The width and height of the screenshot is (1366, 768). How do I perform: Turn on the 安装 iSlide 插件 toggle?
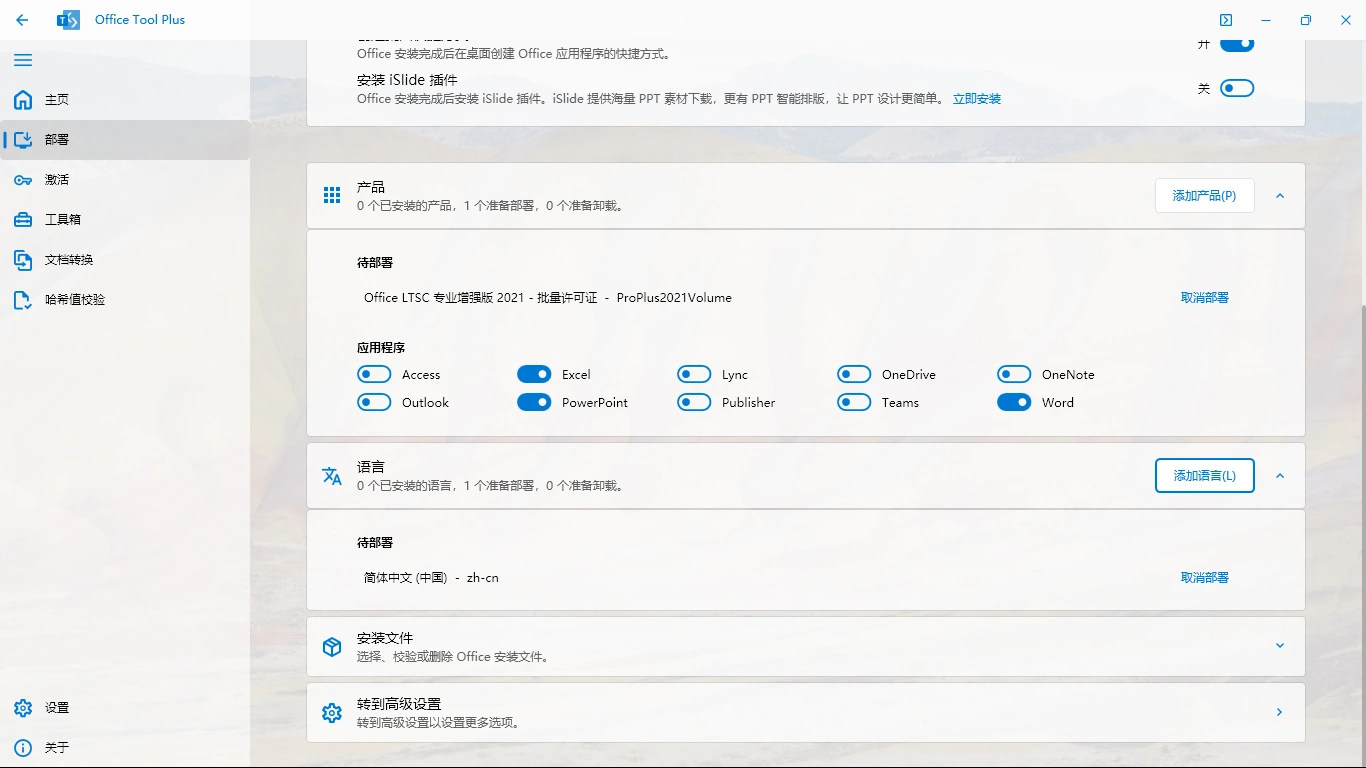coord(1237,88)
